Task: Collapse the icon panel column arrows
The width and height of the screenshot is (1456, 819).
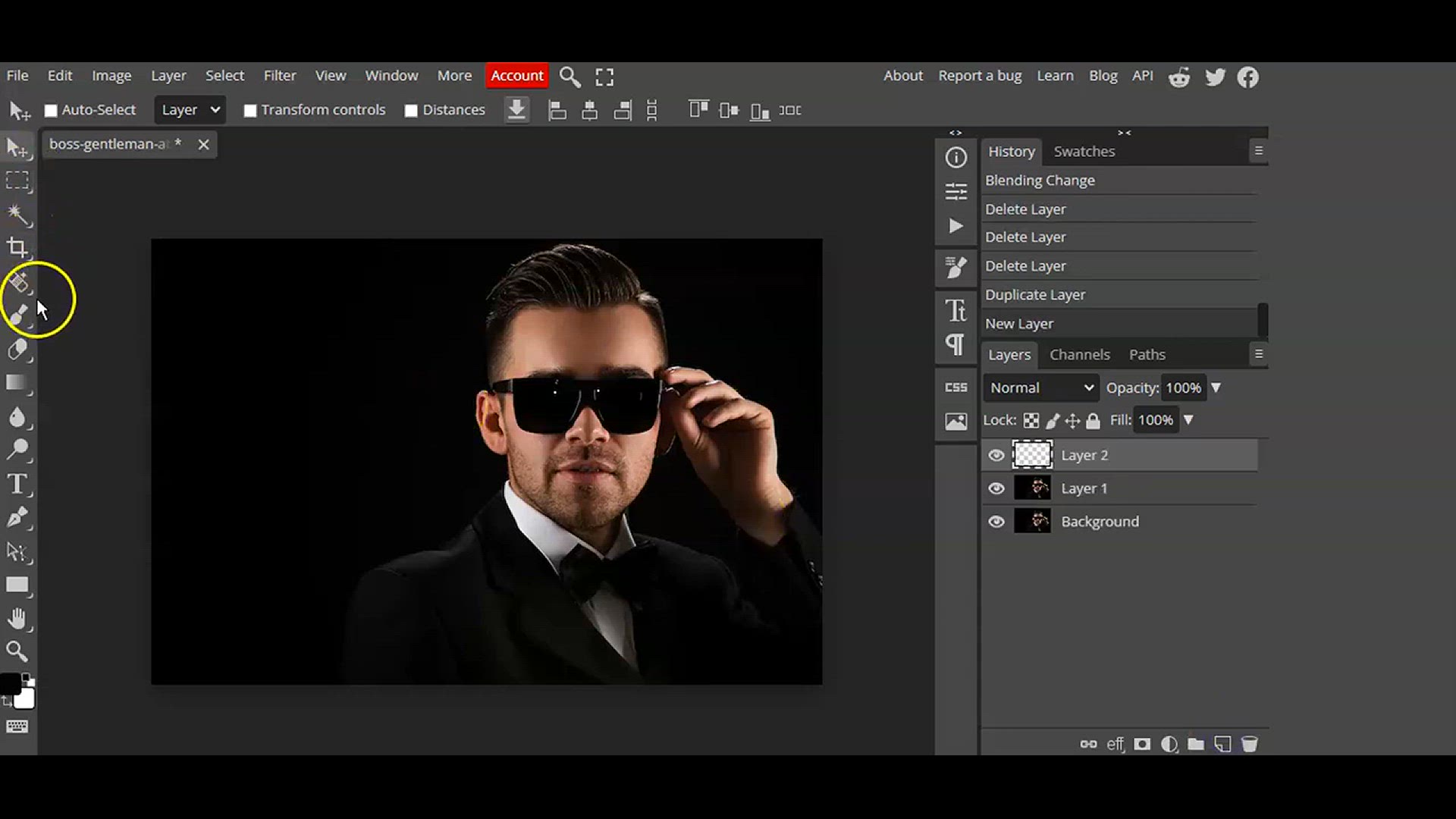Action: point(955,133)
